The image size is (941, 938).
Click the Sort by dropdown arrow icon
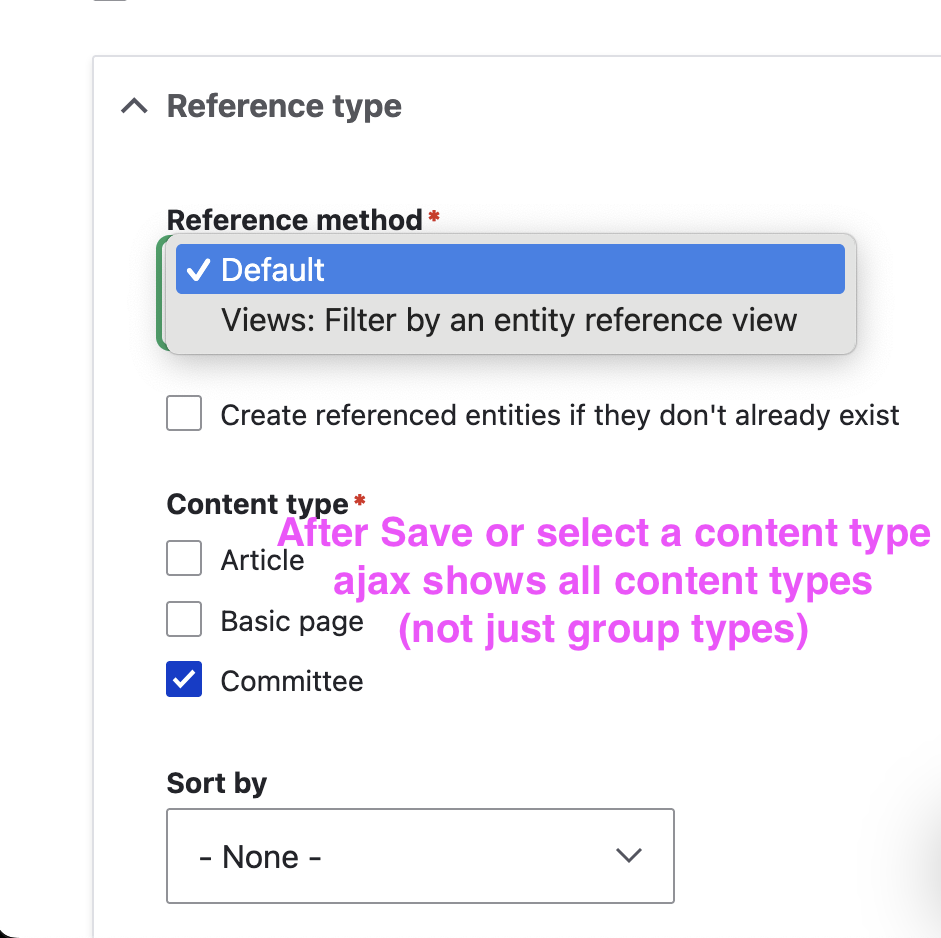628,856
